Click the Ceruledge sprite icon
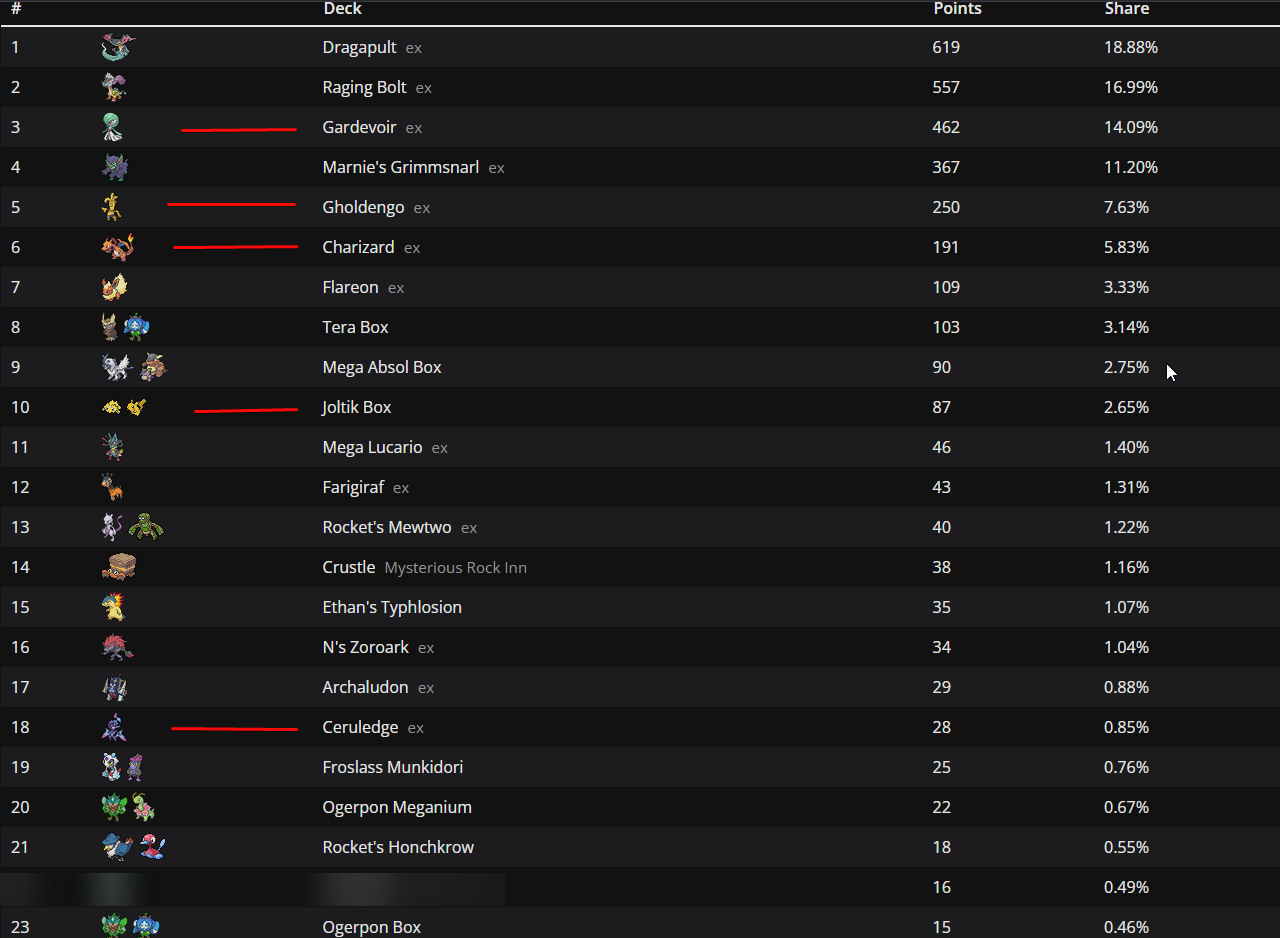The width and height of the screenshot is (1280, 938). (113, 727)
